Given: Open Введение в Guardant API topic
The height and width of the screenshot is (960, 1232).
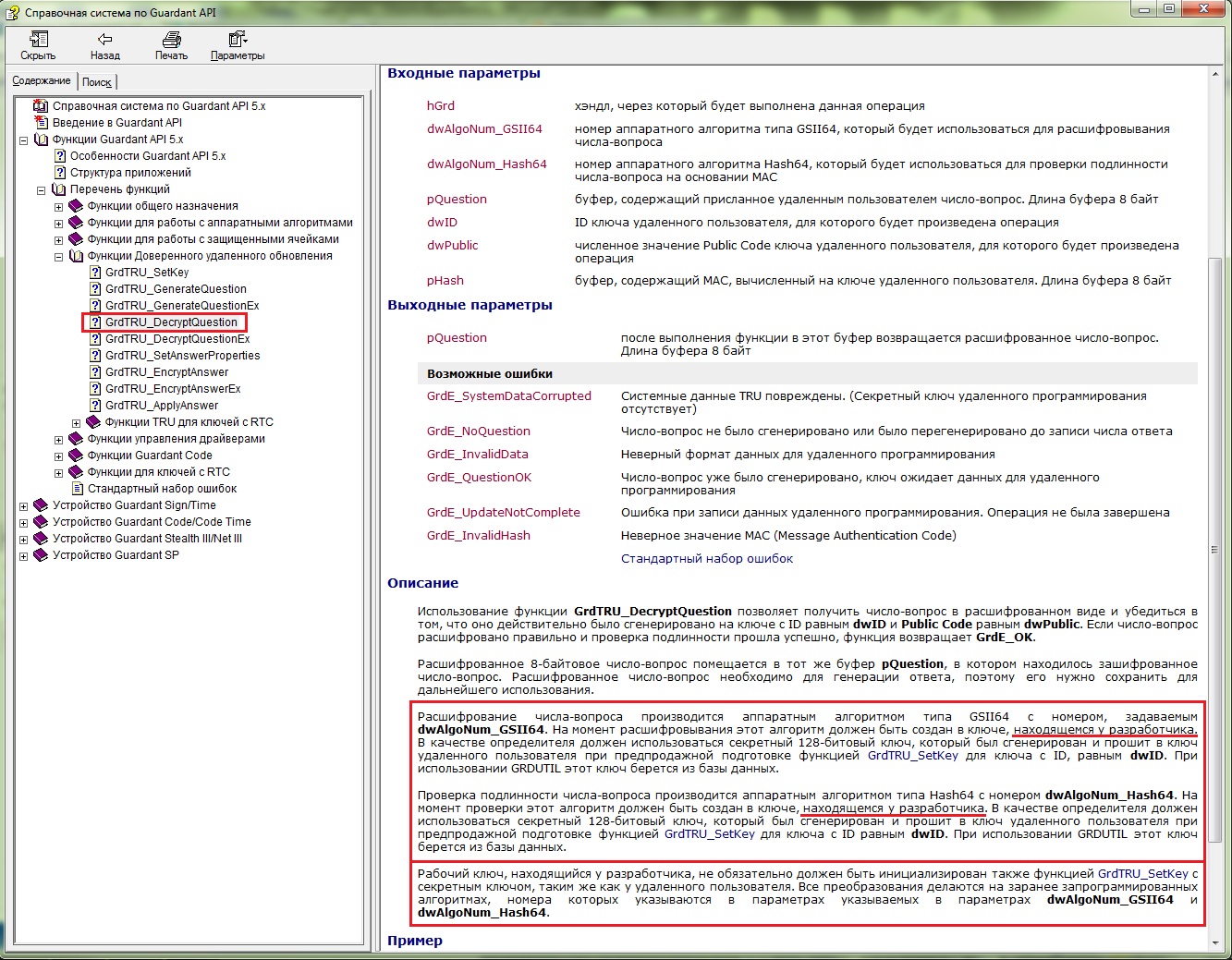Looking at the screenshot, I should (x=116, y=123).
